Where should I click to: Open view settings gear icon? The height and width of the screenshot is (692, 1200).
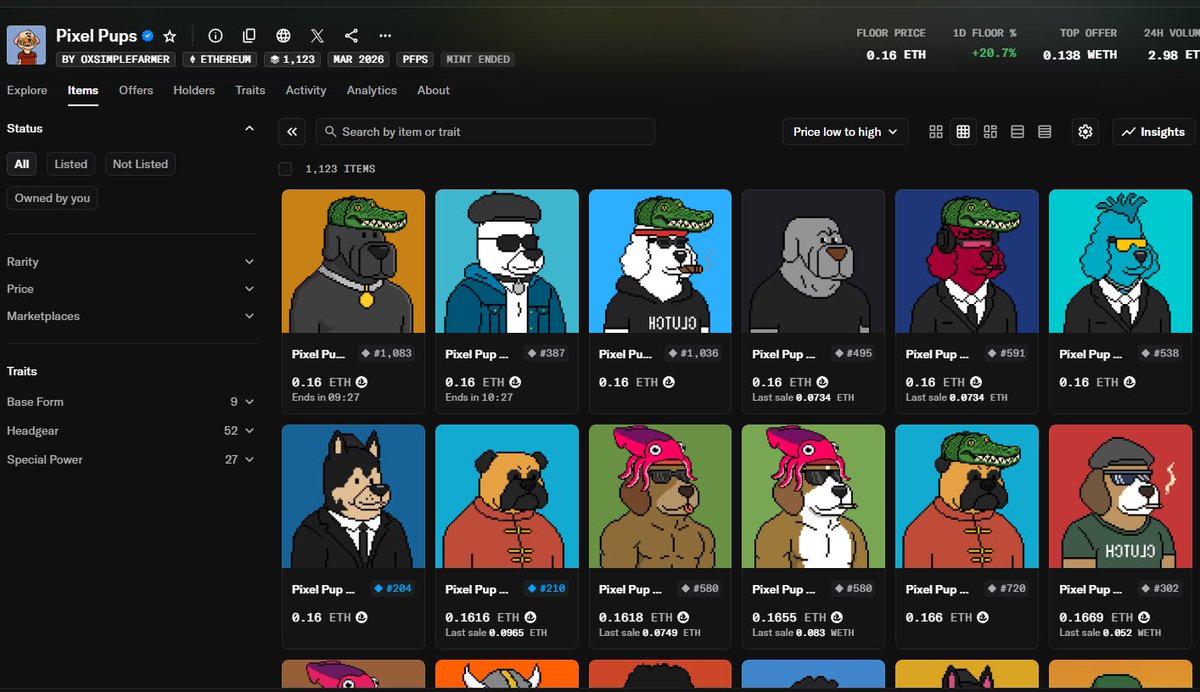1086,132
